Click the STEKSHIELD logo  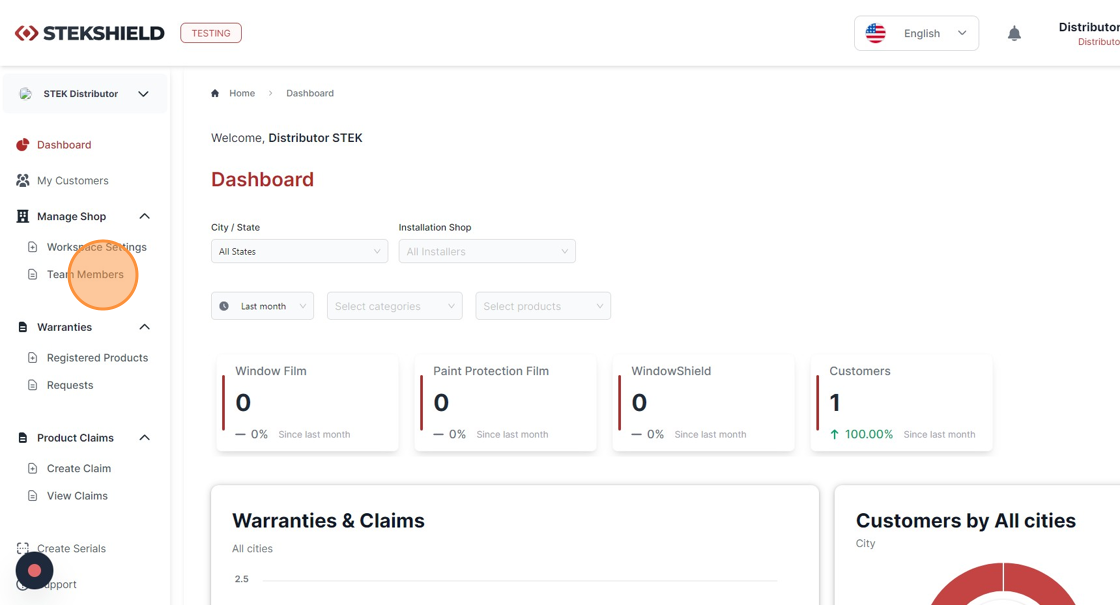89,33
